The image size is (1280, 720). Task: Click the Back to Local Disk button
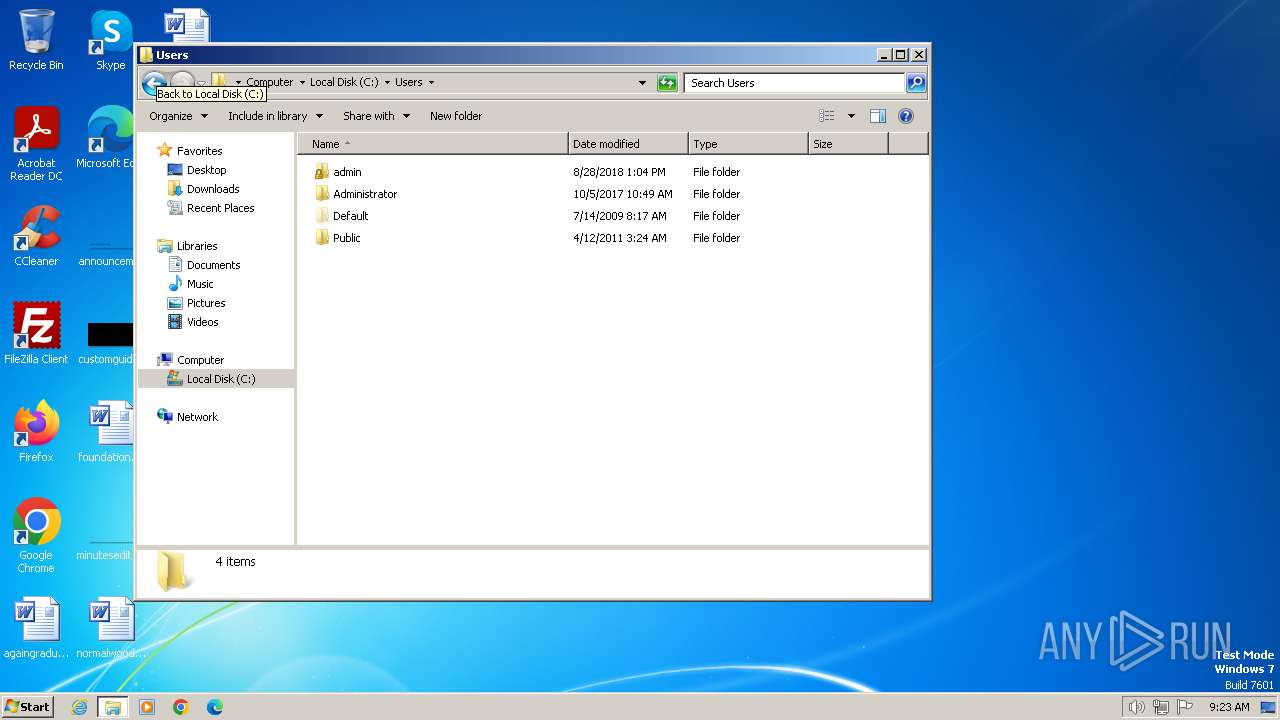(153, 82)
